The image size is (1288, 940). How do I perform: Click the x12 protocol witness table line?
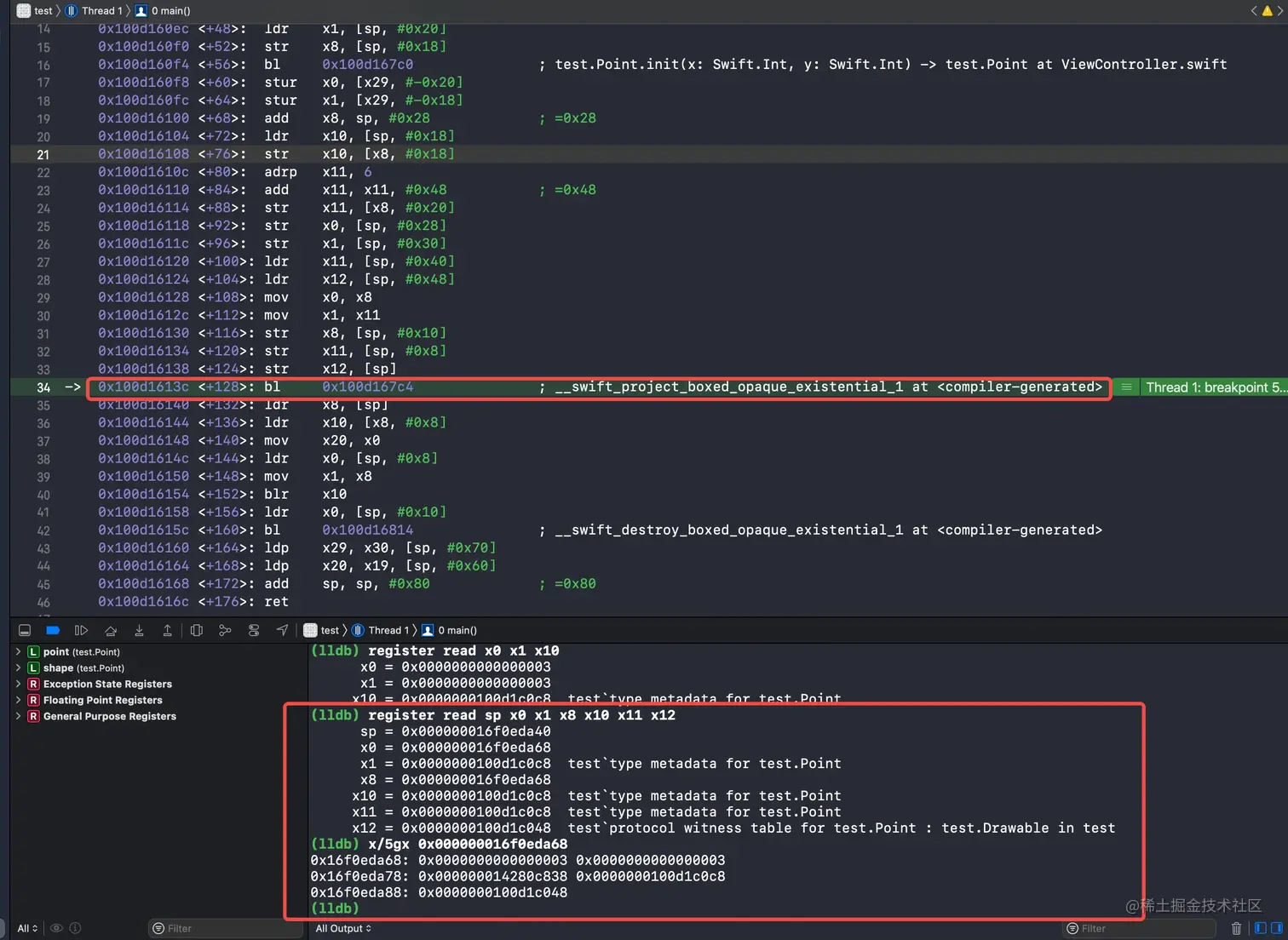pyautogui.click(x=733, y=828)
